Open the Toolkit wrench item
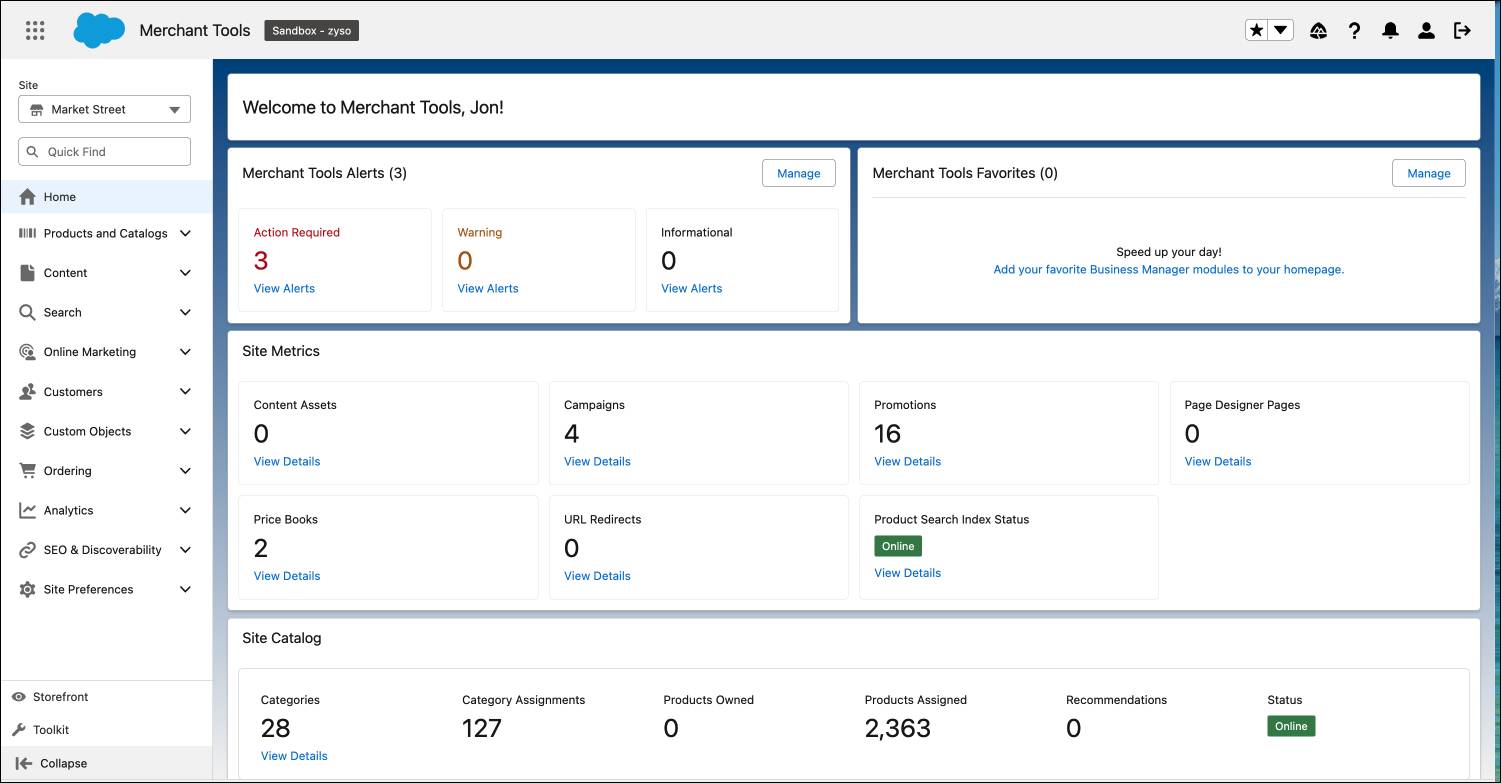The height and width of the screenshot is (783, 1501). pyautogui.click(x=41, y=730)
